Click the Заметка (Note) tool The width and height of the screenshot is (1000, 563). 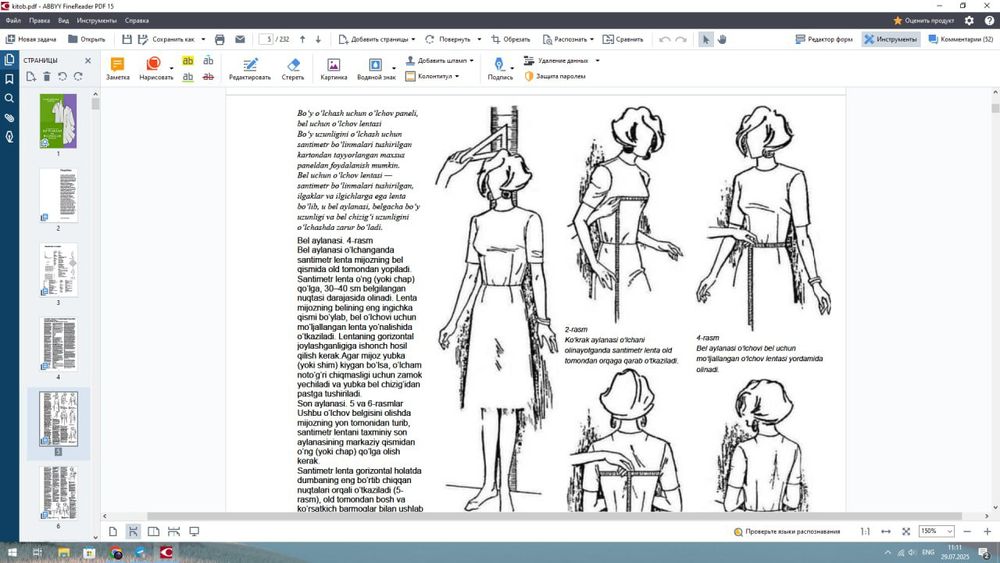point(117,68)
